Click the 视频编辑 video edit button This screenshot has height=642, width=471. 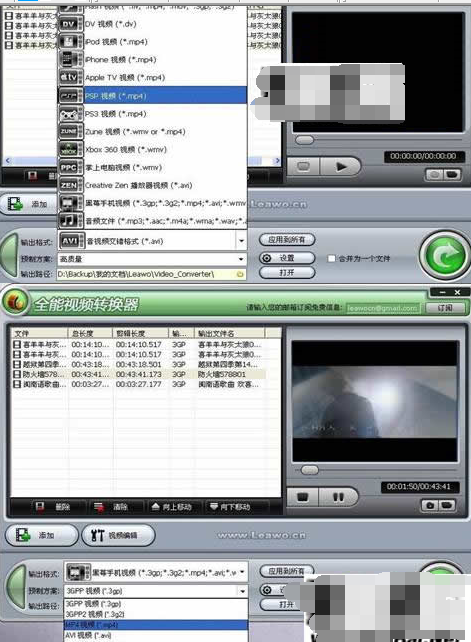click(118, 535)
